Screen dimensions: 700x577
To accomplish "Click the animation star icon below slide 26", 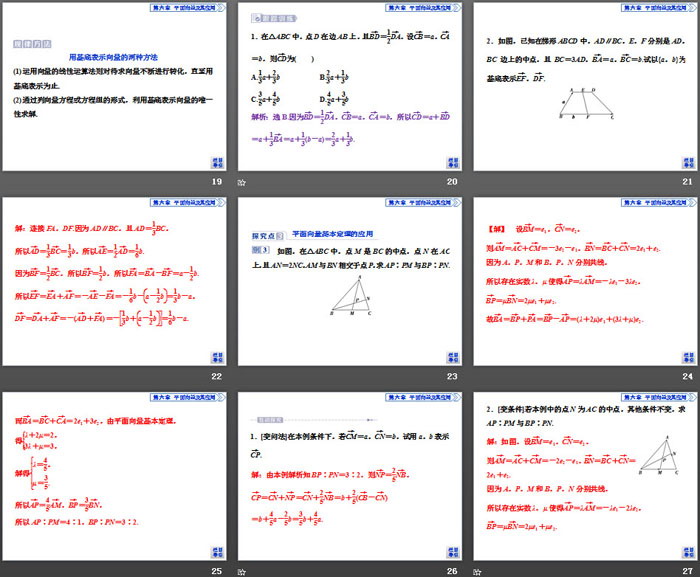I will (x=241, y=570).
